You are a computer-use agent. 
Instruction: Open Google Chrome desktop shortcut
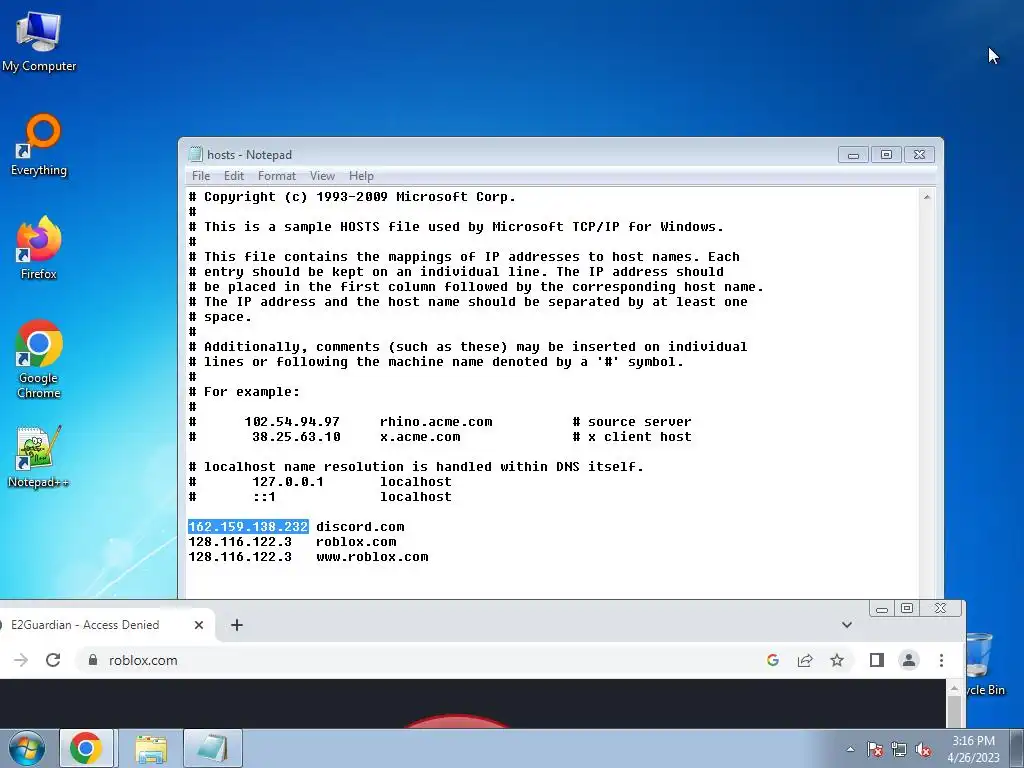39,359
